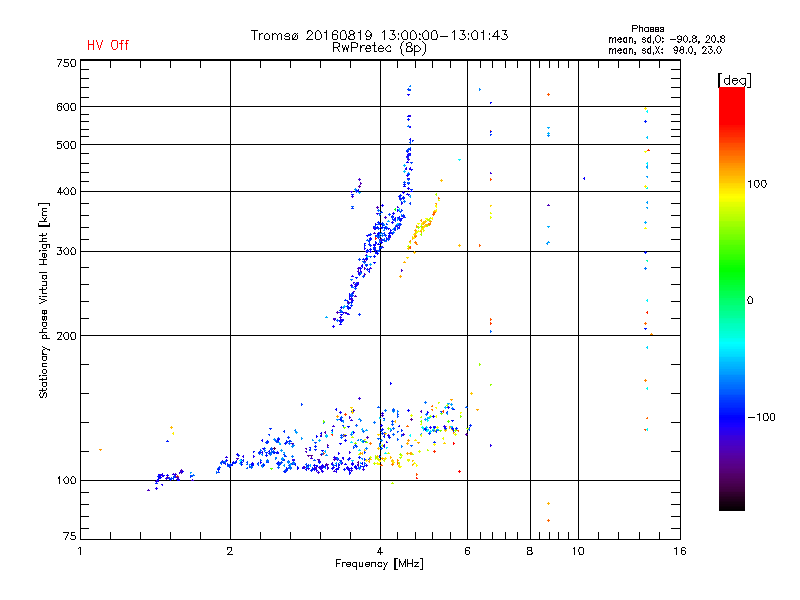Click the red 'HV Off' status text

[108, 45]
